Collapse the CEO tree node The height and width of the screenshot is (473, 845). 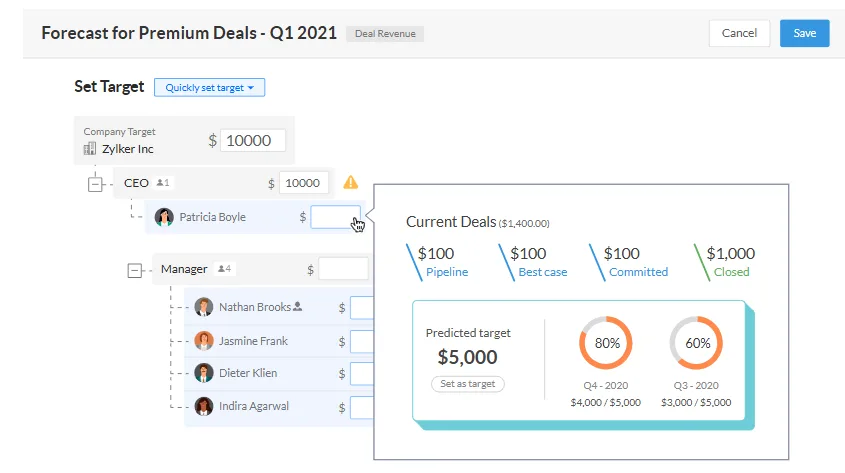(96, 184)
